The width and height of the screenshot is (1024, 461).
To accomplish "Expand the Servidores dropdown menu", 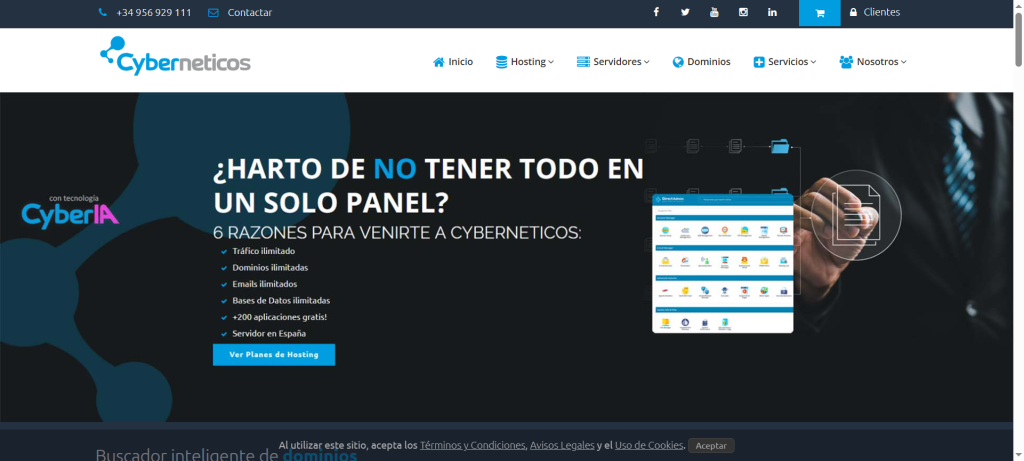I will pos(613,62).
